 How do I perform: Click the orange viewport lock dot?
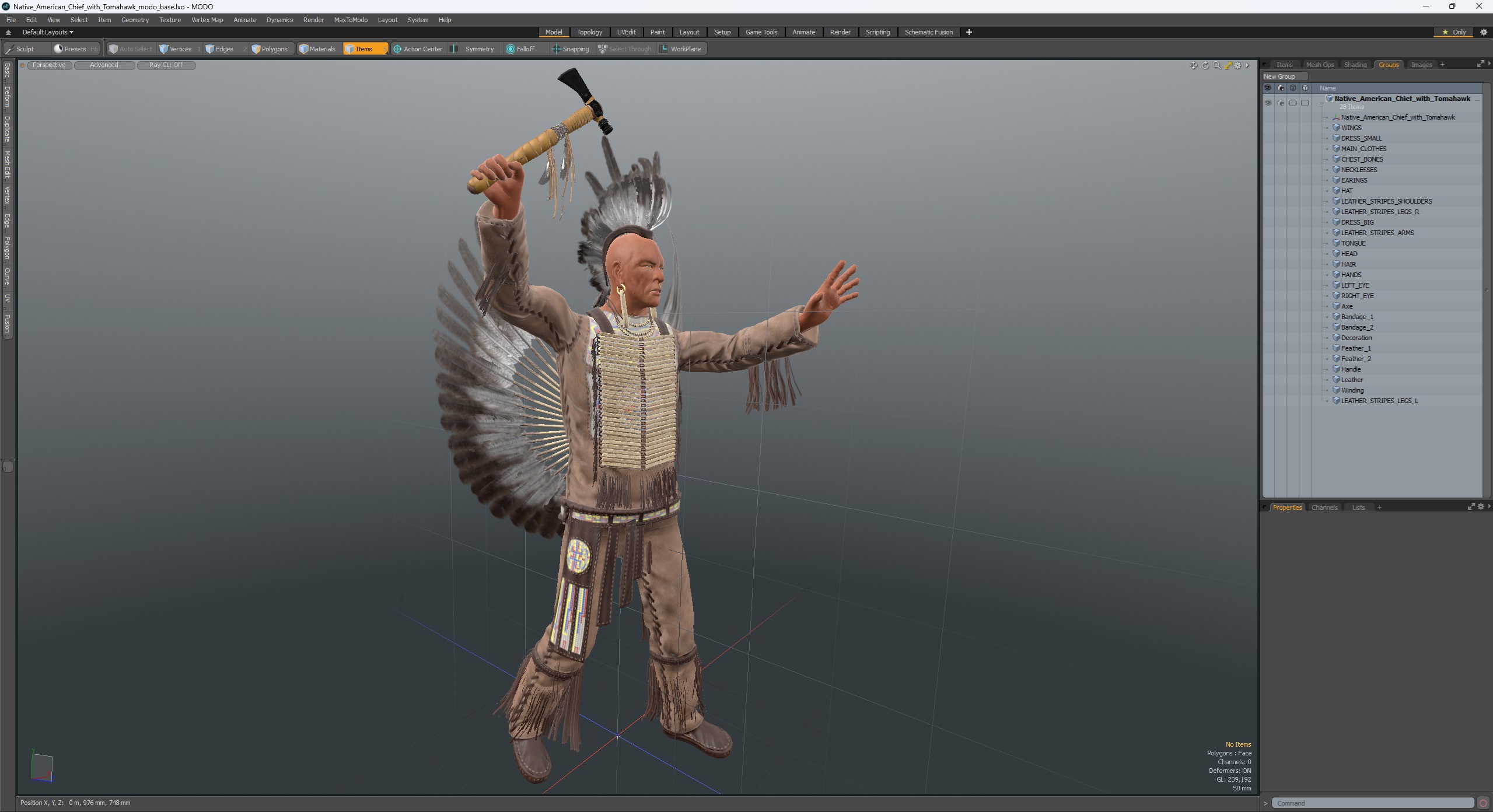[22, 65]
